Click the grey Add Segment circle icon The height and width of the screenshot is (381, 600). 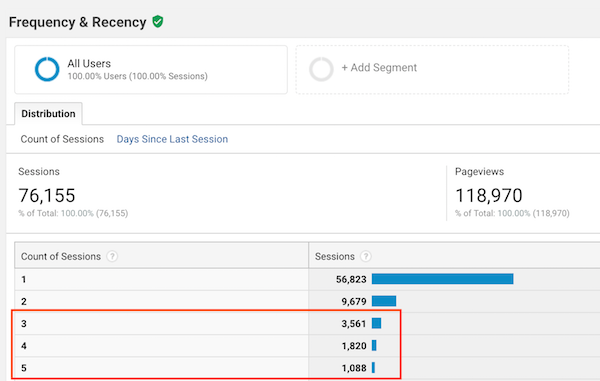[321, 69]
